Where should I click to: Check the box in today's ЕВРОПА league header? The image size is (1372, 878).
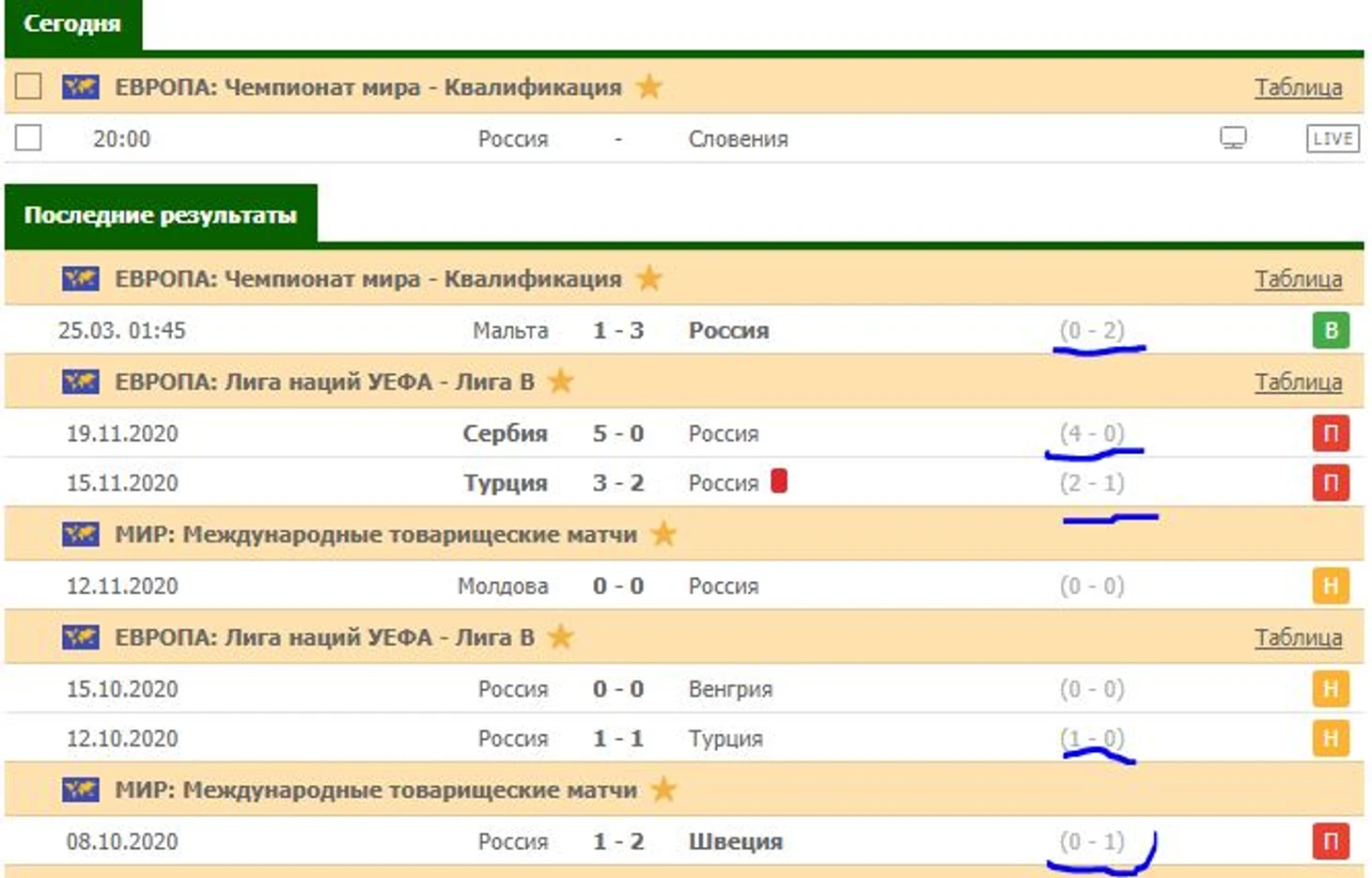[28, 86]
